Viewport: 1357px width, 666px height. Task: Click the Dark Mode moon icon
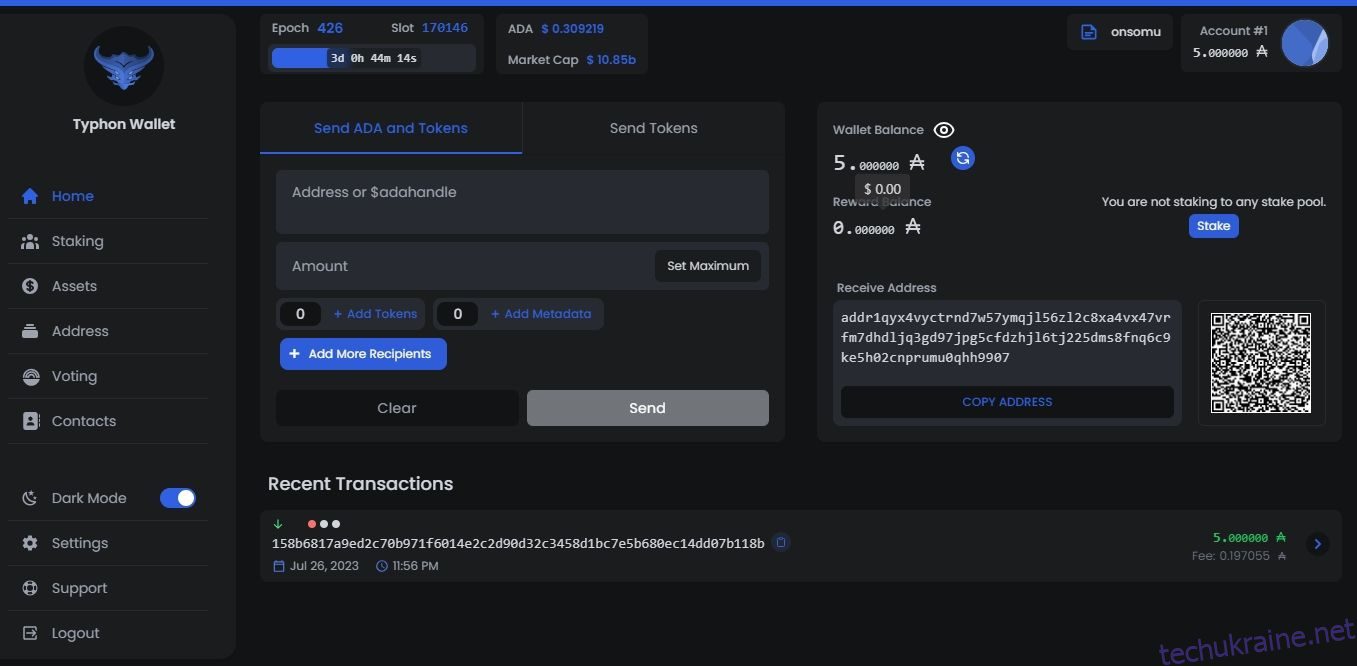[x=30, y=498]
